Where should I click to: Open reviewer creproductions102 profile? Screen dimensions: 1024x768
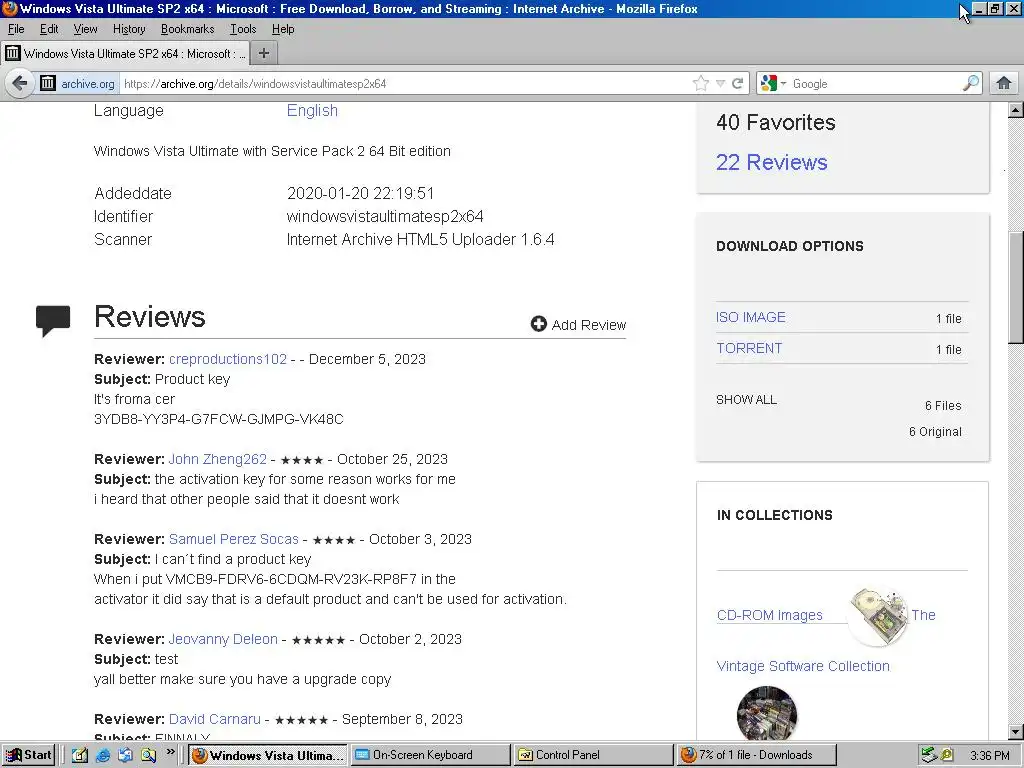click(x=228, y=359)
